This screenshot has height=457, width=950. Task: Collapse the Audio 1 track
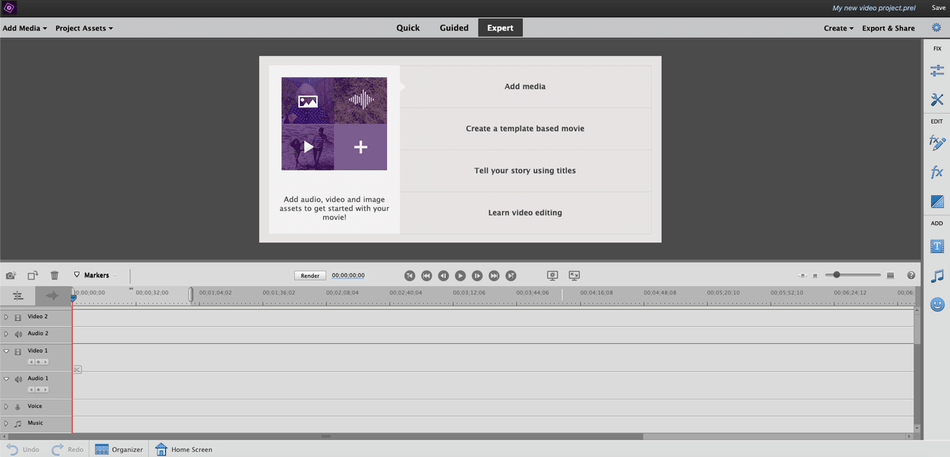6,379
